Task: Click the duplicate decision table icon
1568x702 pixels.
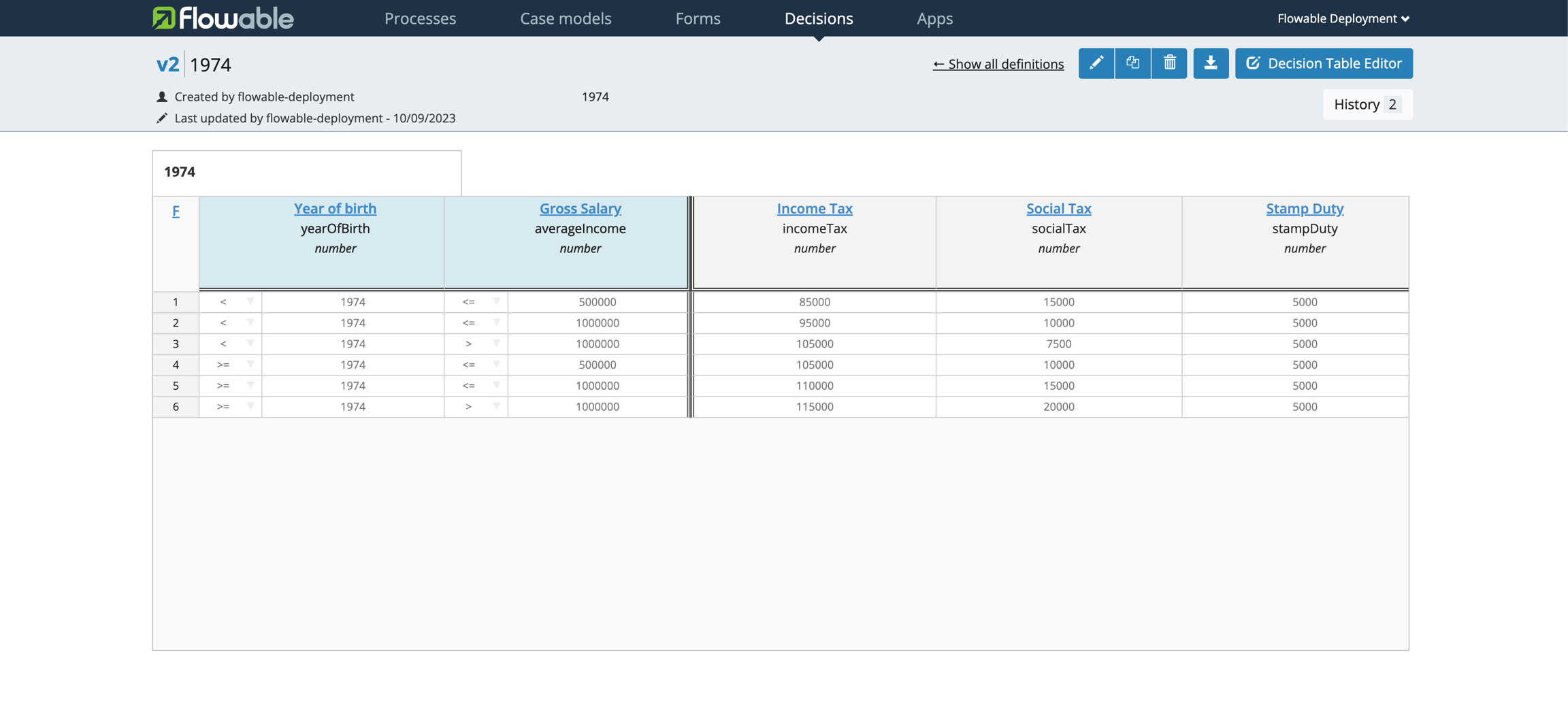Action: point(1132,63)
